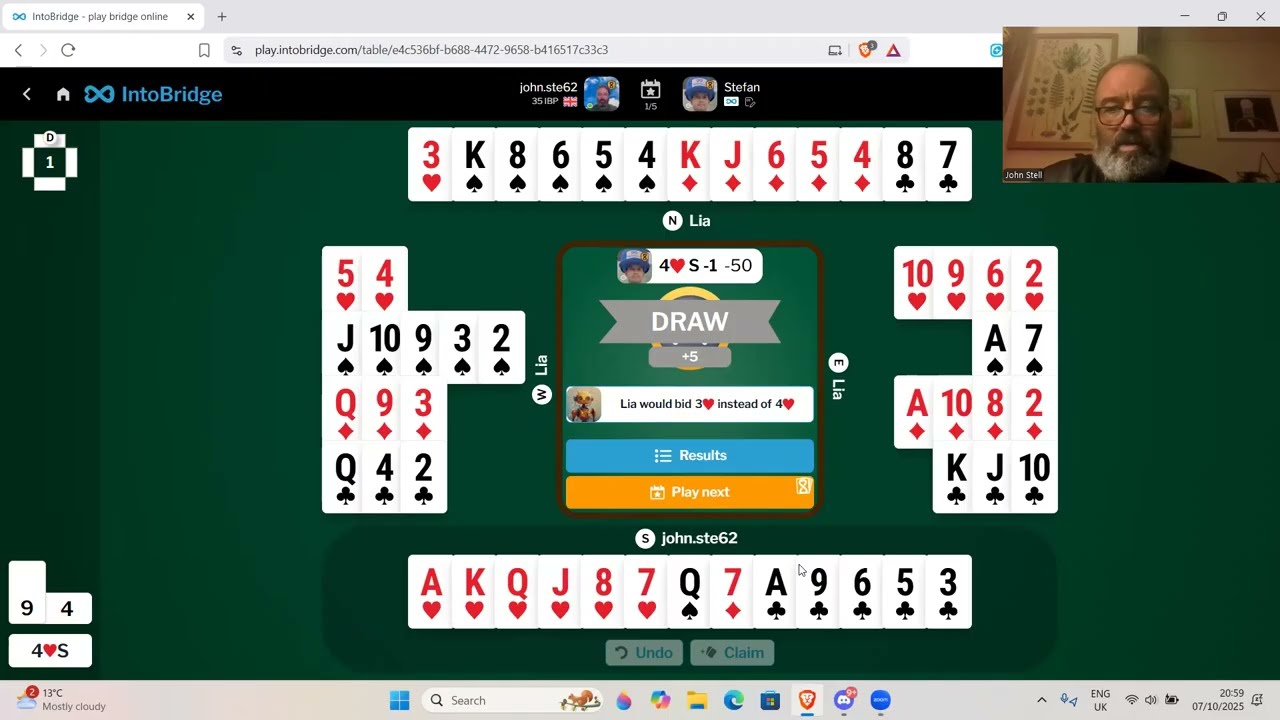Reload the page
The width and height of the screenshot is (1280, 720).
click(68, 50)
